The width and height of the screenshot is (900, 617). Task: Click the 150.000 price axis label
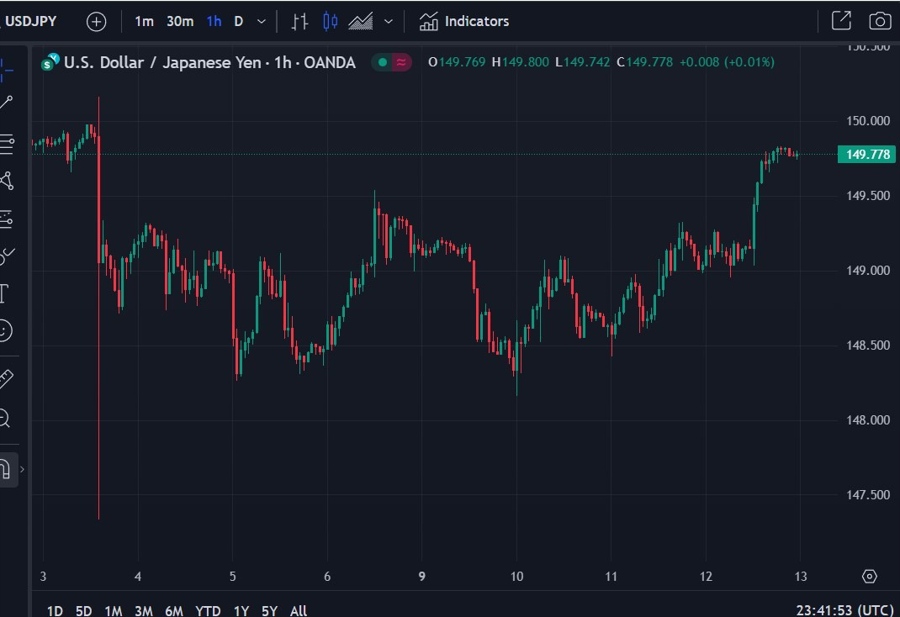tap(868, 121)
